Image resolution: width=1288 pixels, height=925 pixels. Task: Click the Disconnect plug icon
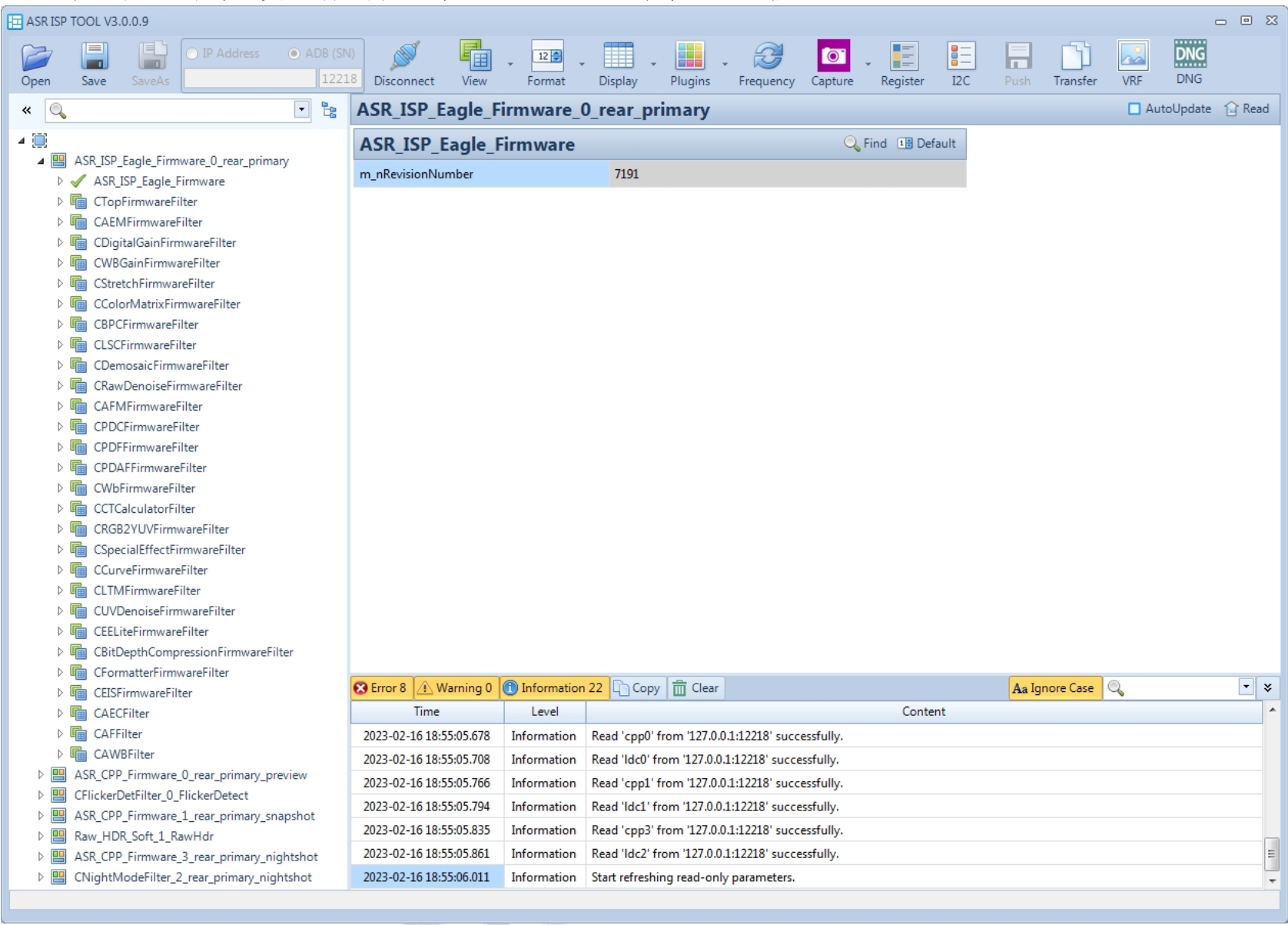403,57
